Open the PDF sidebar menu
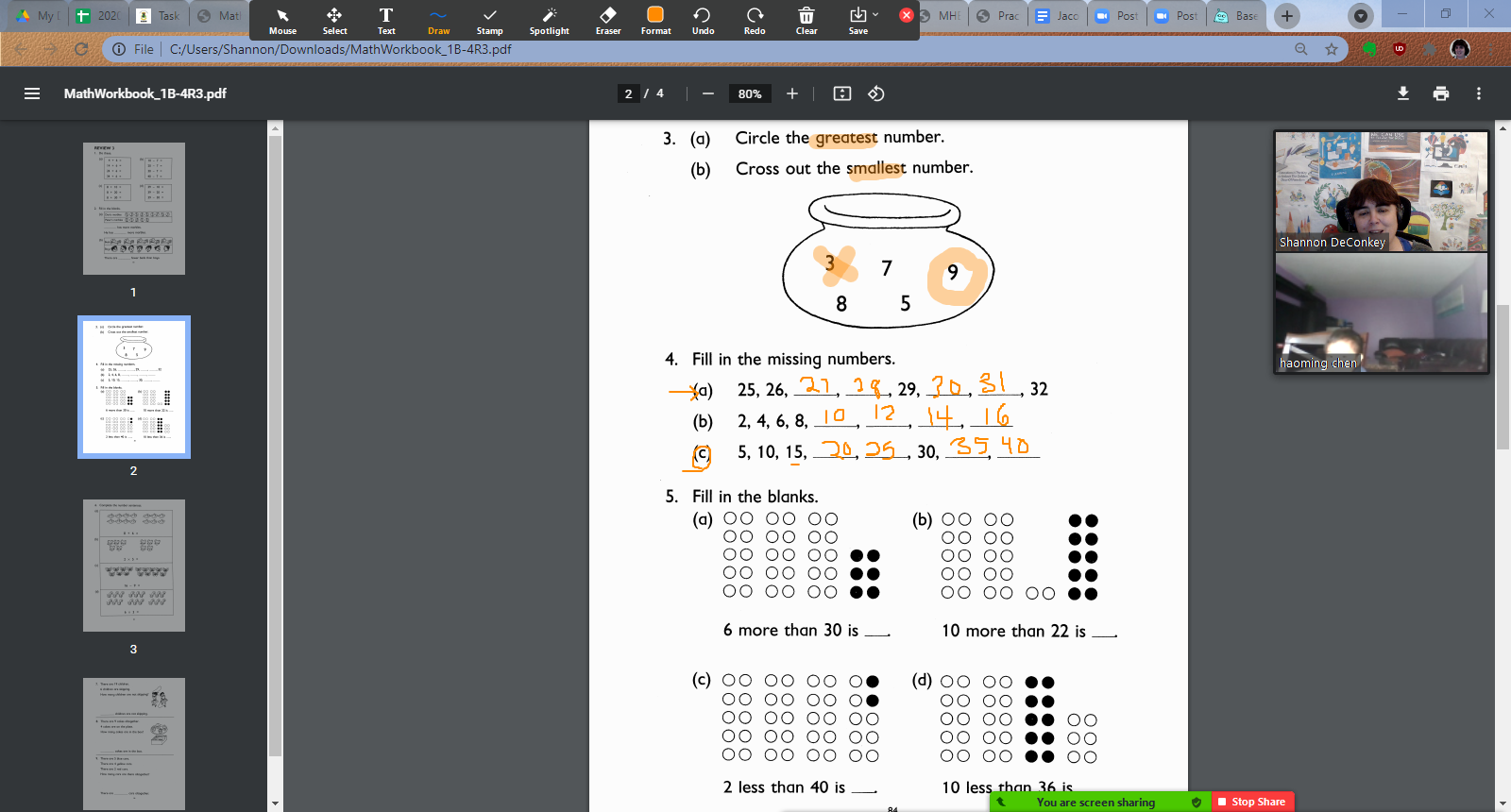The image size is (1511, 812). click(x=32, y=93)
